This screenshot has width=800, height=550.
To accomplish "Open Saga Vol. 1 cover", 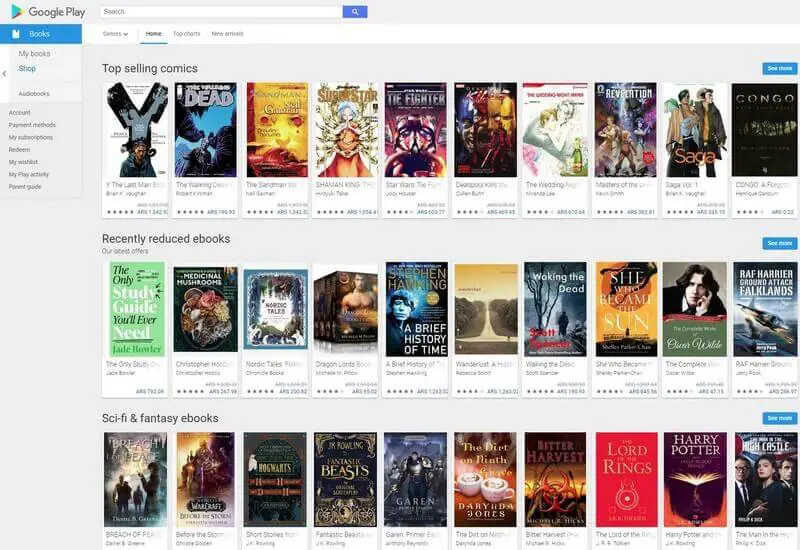I will pos(695,130).
